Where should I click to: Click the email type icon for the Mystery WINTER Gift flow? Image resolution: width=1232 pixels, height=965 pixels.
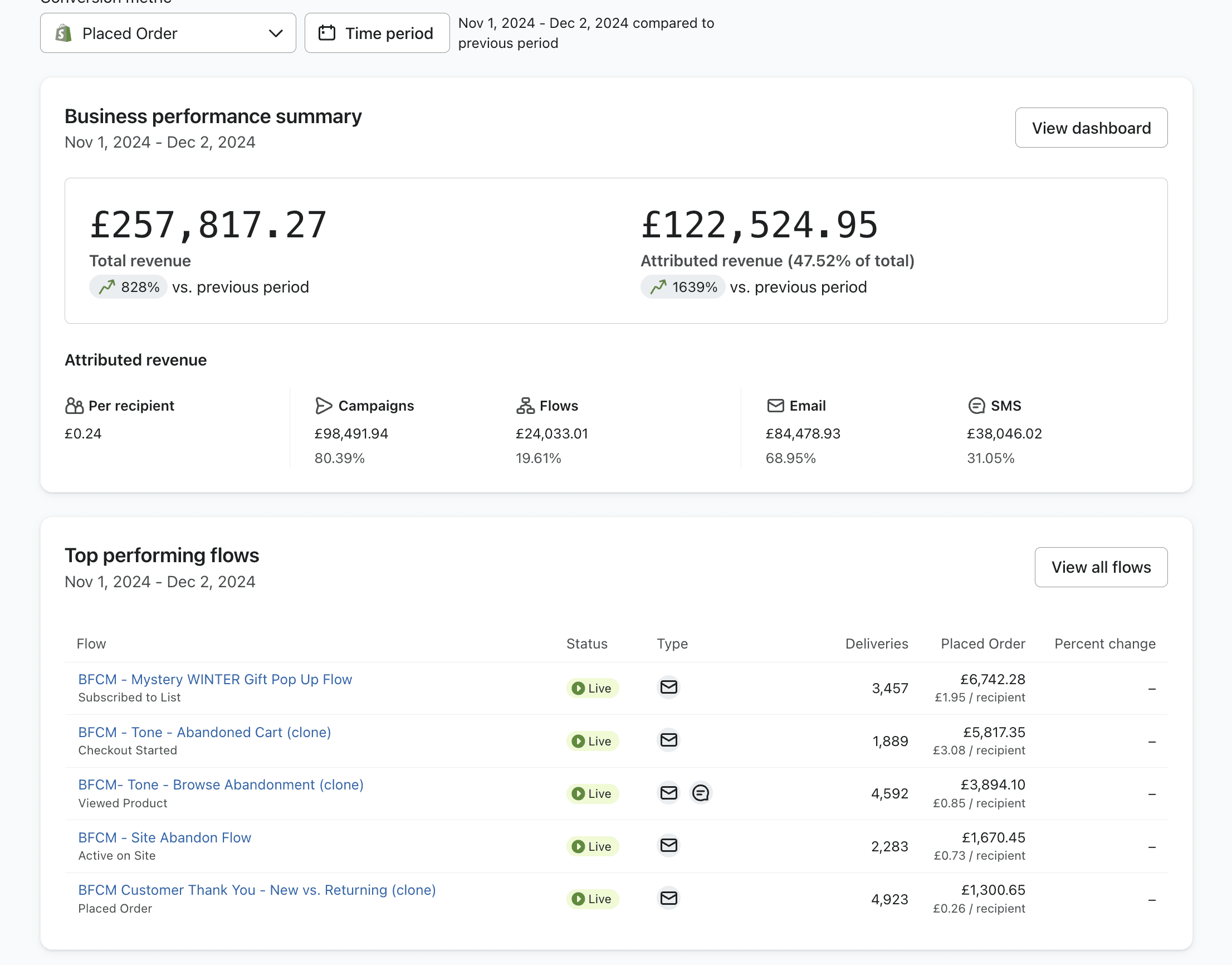pos(668,687)
